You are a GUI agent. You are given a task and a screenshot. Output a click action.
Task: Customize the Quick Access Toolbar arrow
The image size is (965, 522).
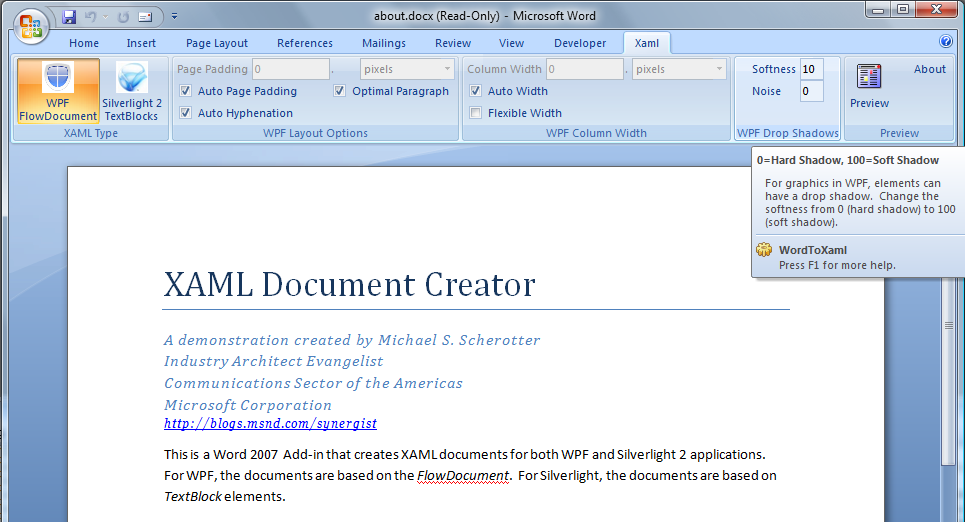pos(174,17)
